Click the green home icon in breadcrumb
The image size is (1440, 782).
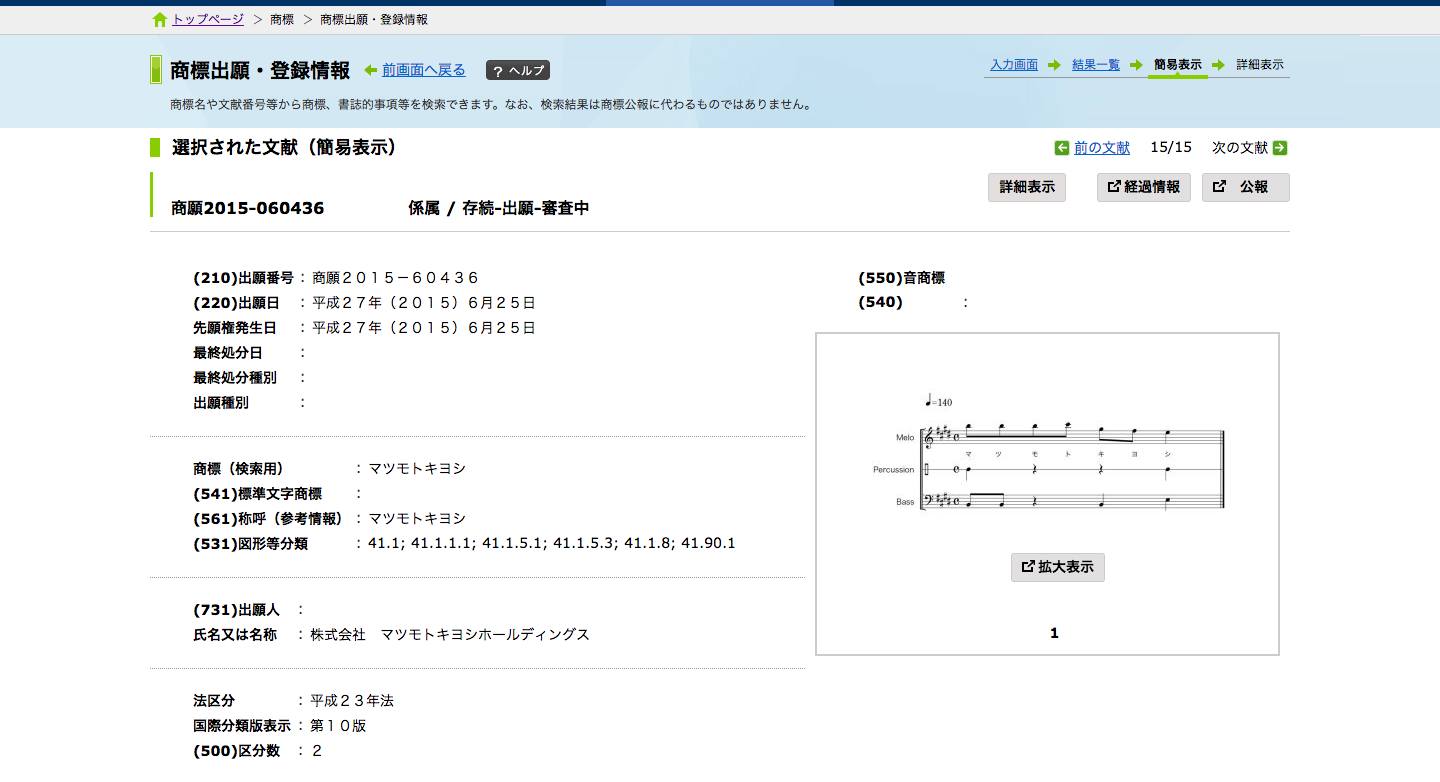pos(159,18)
